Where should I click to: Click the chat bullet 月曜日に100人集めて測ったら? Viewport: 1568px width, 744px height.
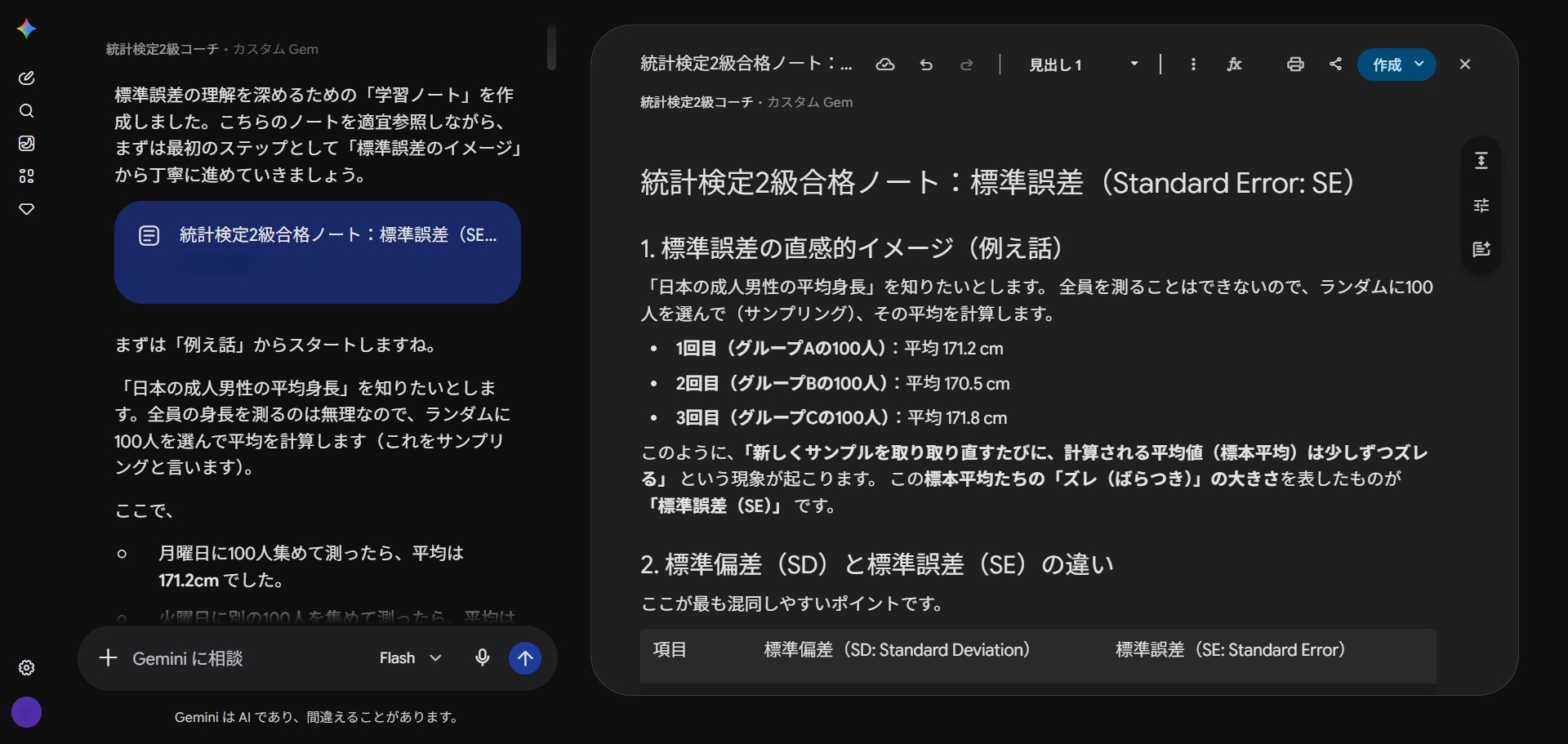(x=311, y=567)
